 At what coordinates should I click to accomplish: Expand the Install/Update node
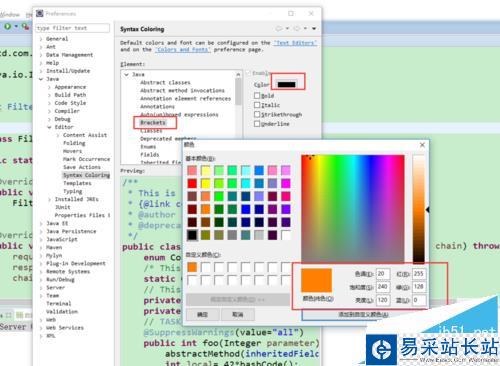41,71
